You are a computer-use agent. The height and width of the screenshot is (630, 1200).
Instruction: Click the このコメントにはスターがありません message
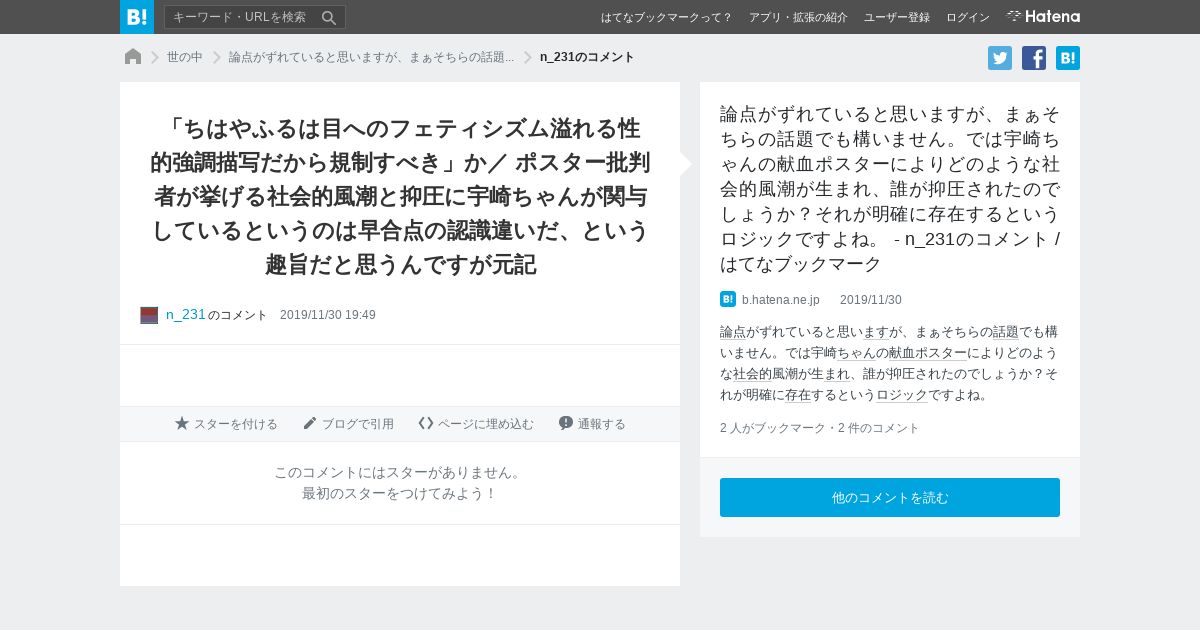coord(400,472)
